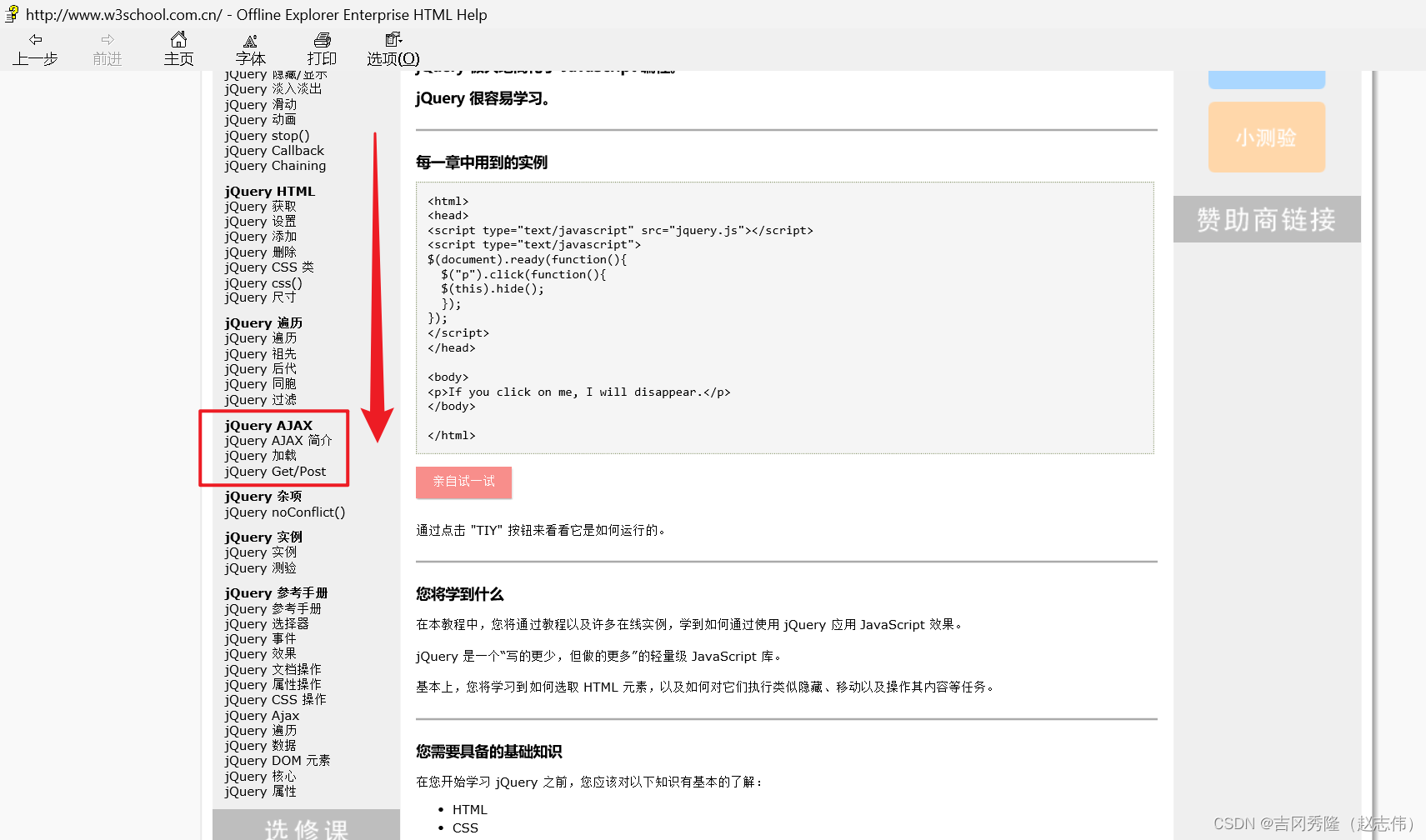Click the jQuery HTML section heading
Screen dimensions: 1426x840
pos(269,192)
